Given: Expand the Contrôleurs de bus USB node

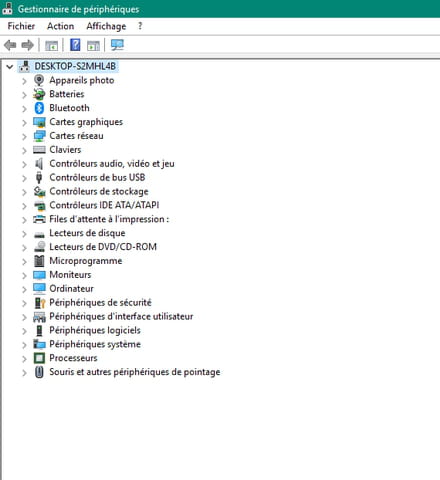Looking at the screenshot, I should pyautogui.click(x=24, y=178).
